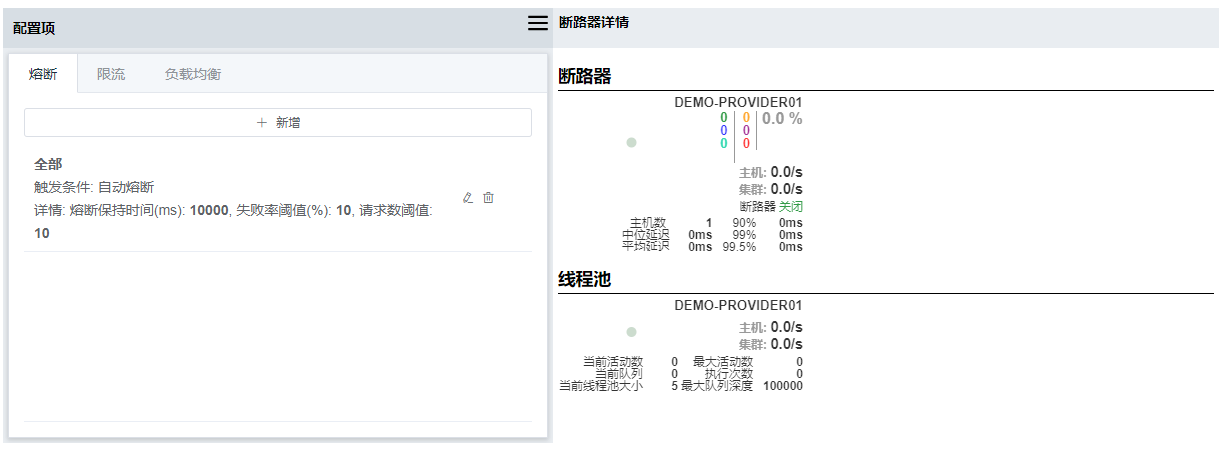Click the blue short-circuited count
The width and height of the screenshot is (1226, 452).
point(723,131)
